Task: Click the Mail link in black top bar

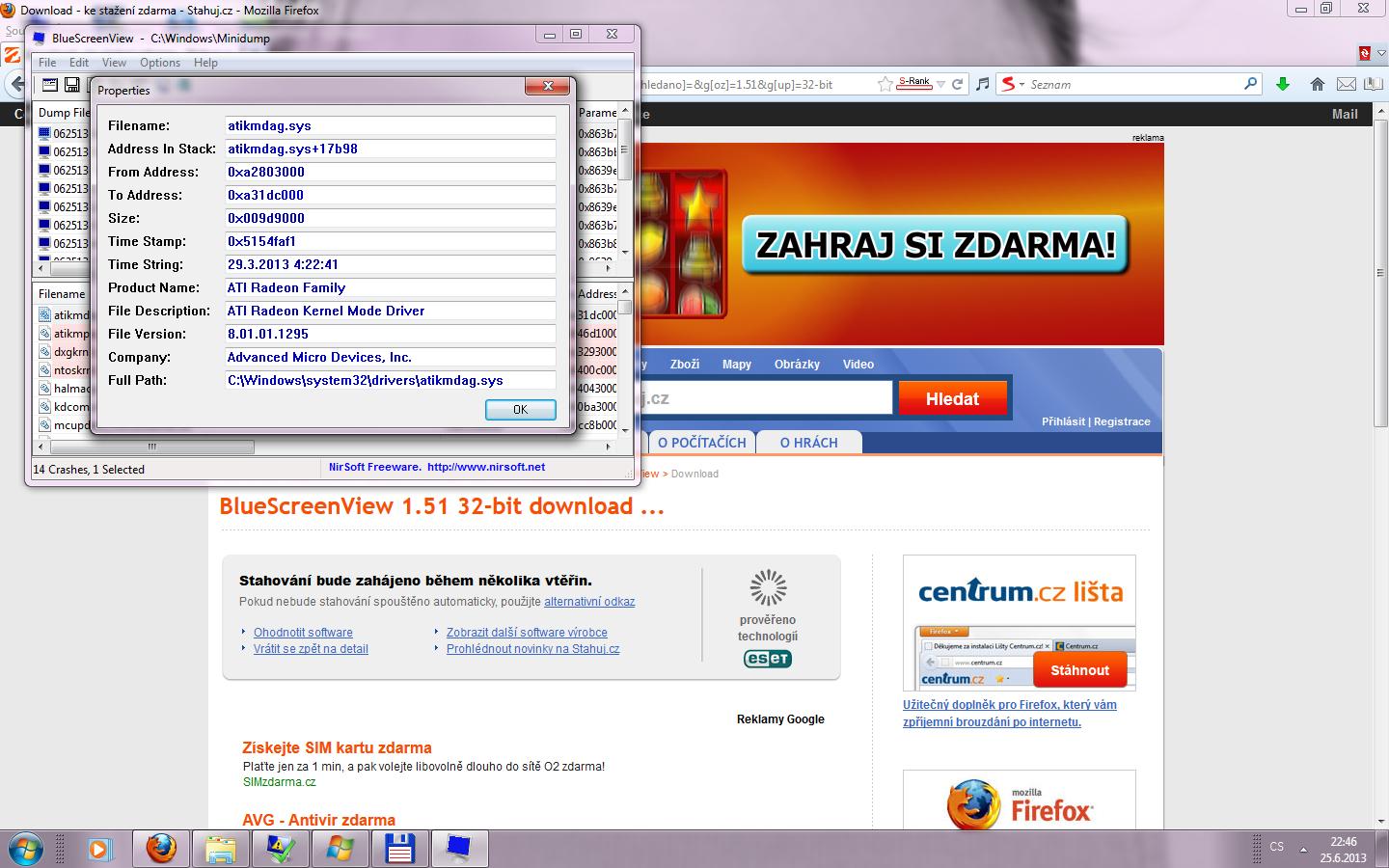Action: (1345, 114)
